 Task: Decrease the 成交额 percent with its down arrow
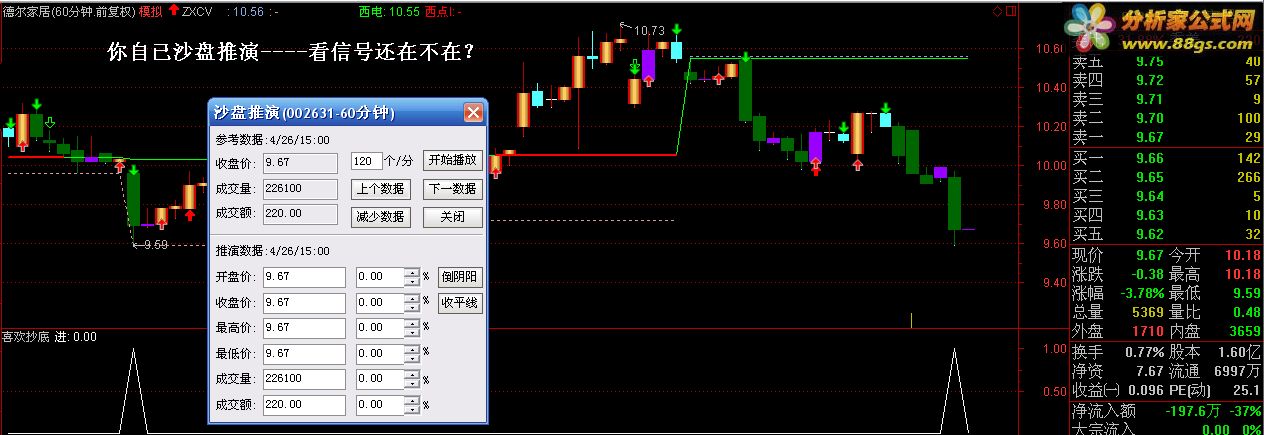(411, 411)
